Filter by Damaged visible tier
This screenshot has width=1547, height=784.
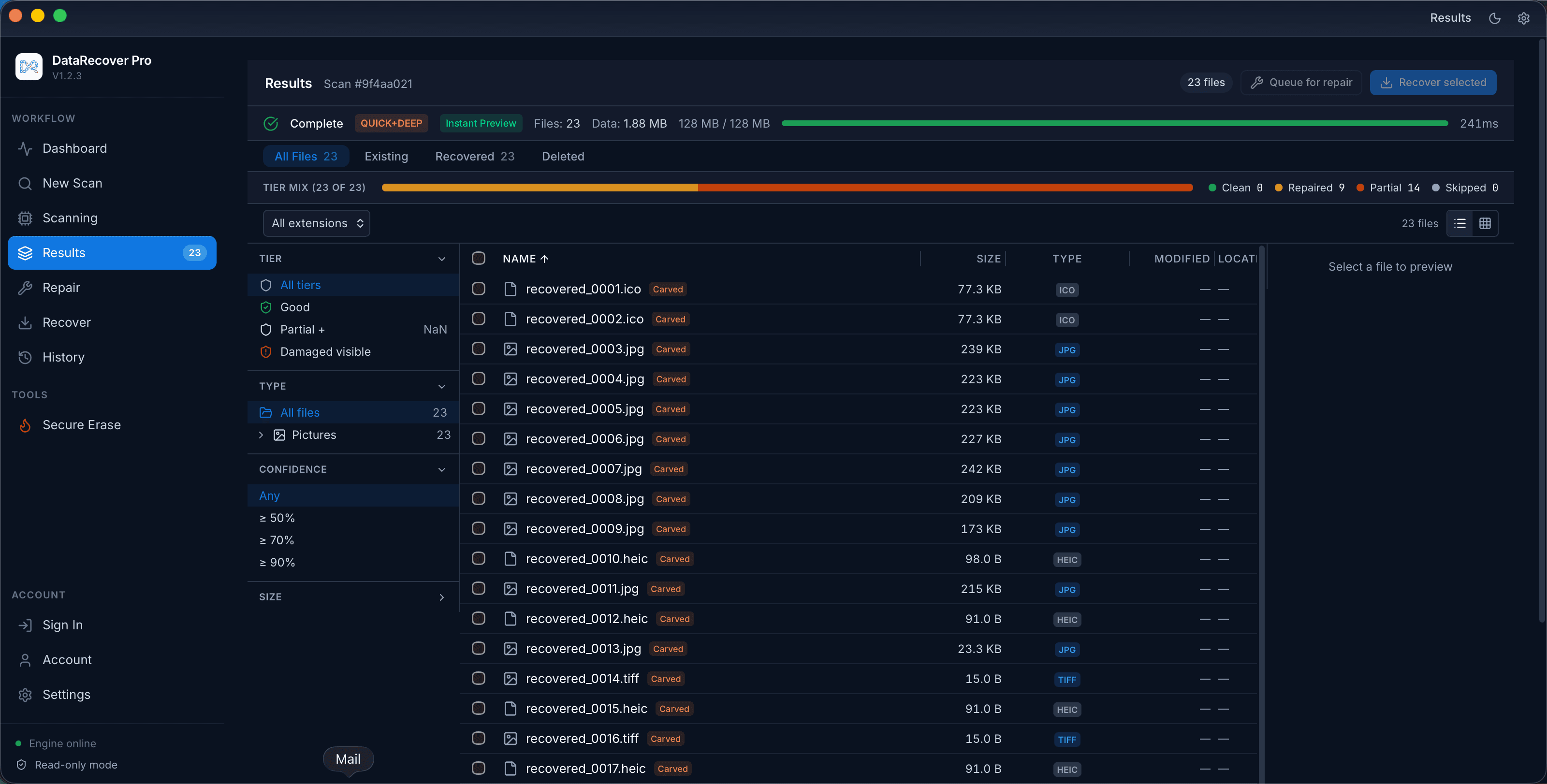353,352
